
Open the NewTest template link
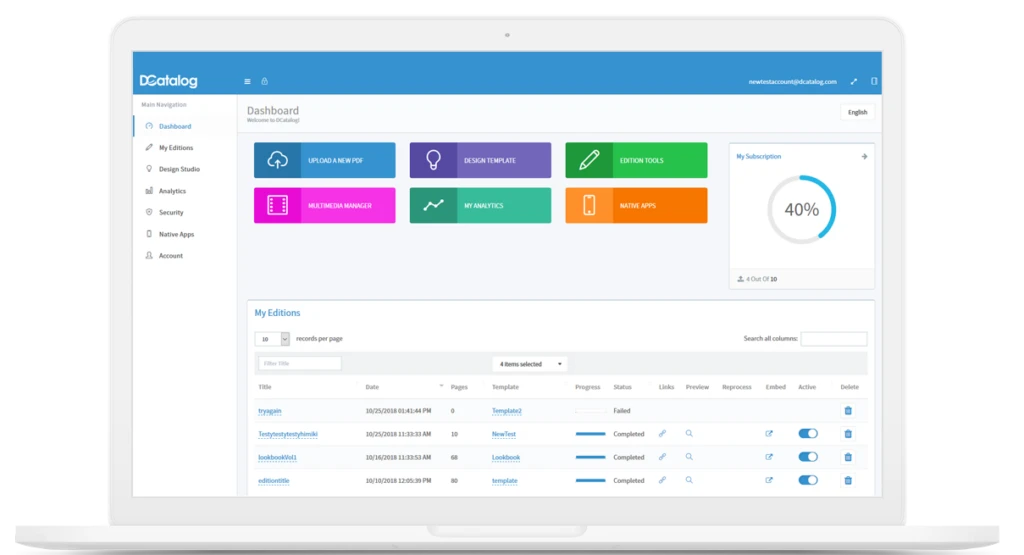click(x=504, y=434)
